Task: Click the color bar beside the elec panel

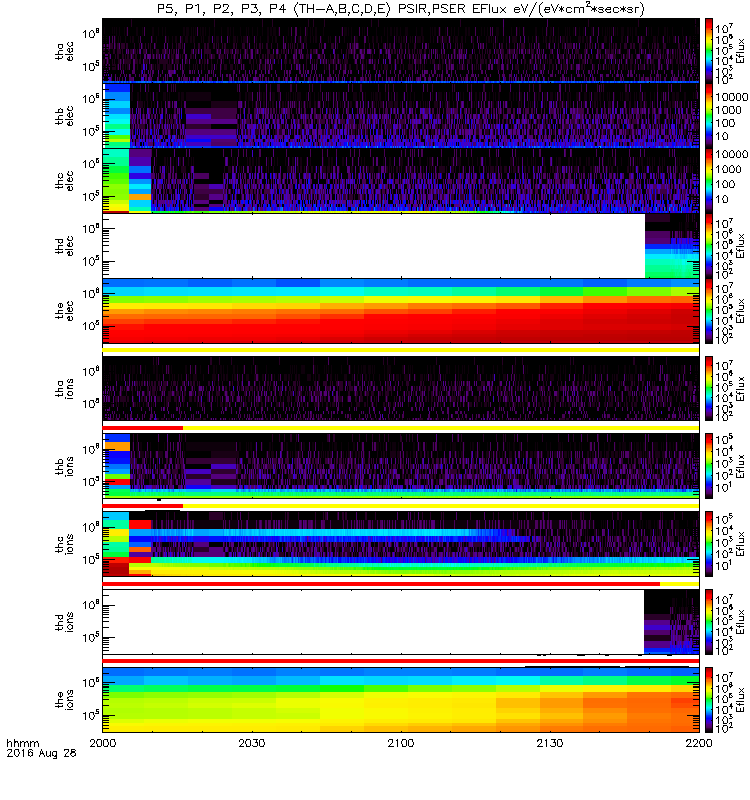Action: 709,311
